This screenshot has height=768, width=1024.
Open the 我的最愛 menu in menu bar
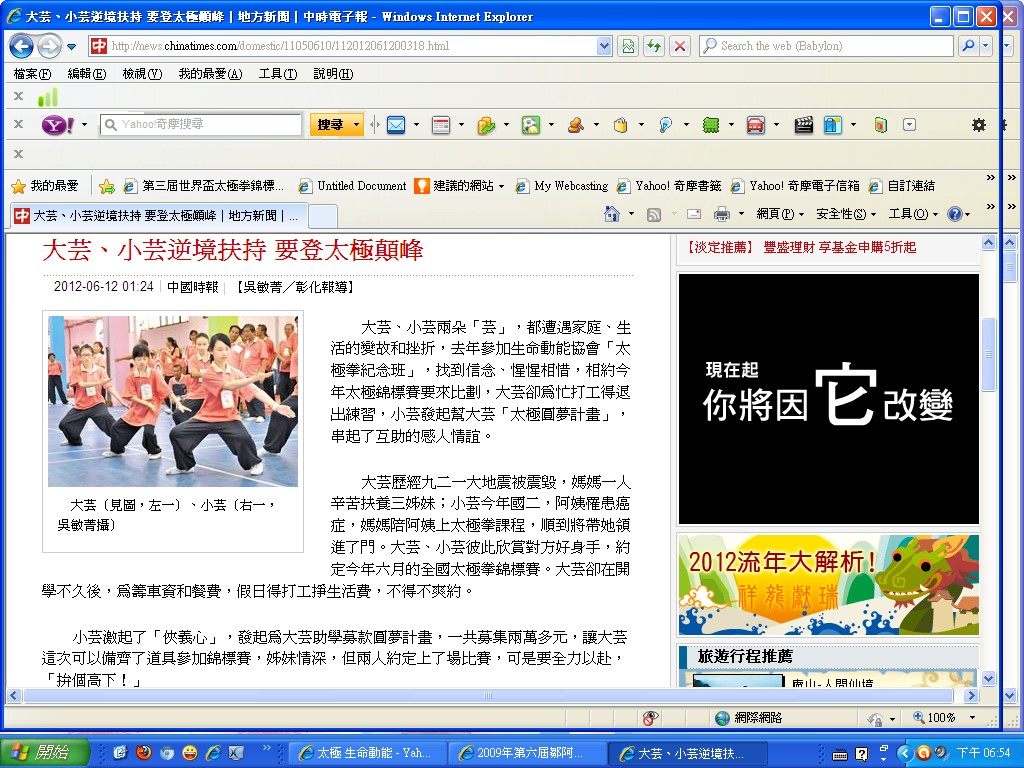[x=209, y=74]
